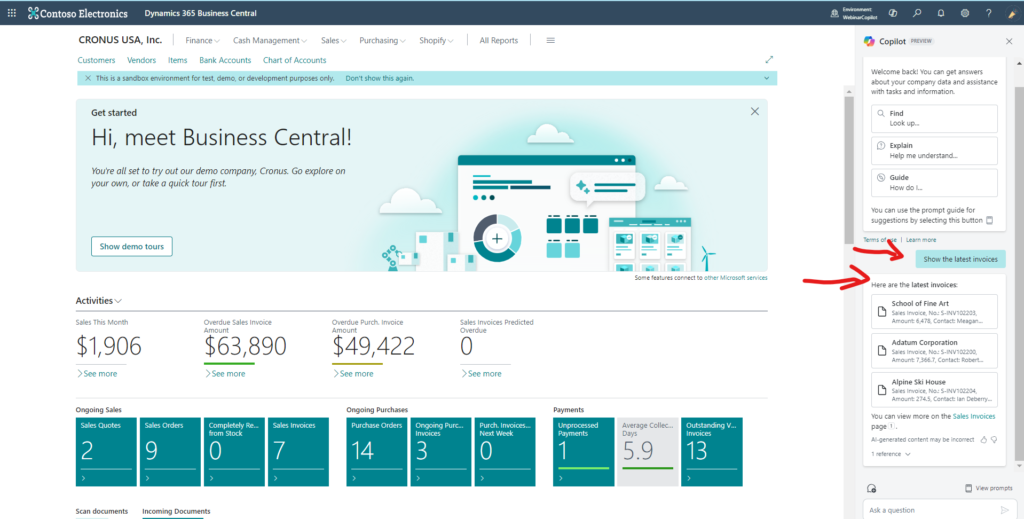1024x519 pixels.
Task: Open the help question mark icon
Action: point(989,13)
